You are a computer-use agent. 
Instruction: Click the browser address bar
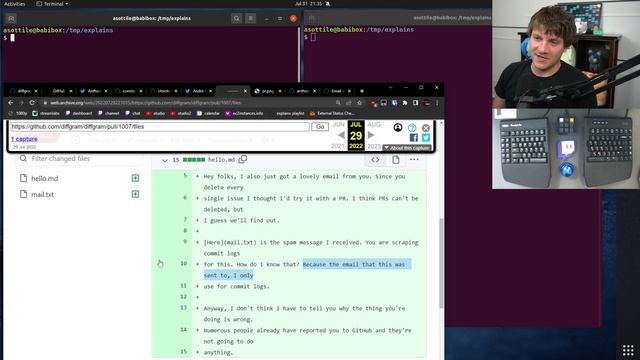[x=188, y=103]
